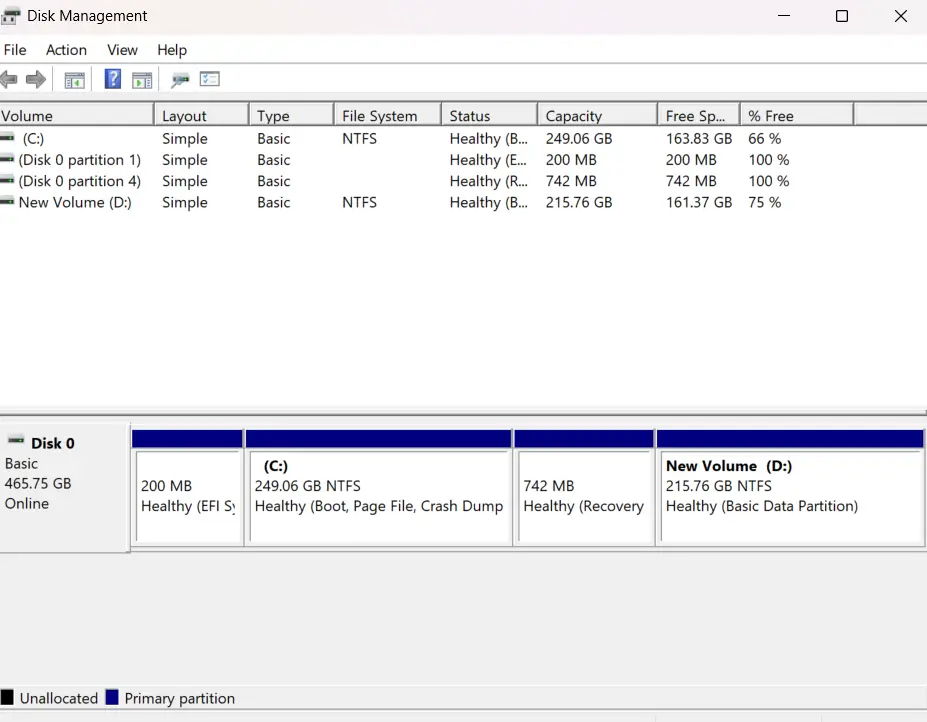Viewport: 927px width, 722px height.
Task: Click the checklist toolbar icon
Action: point(209,79)
